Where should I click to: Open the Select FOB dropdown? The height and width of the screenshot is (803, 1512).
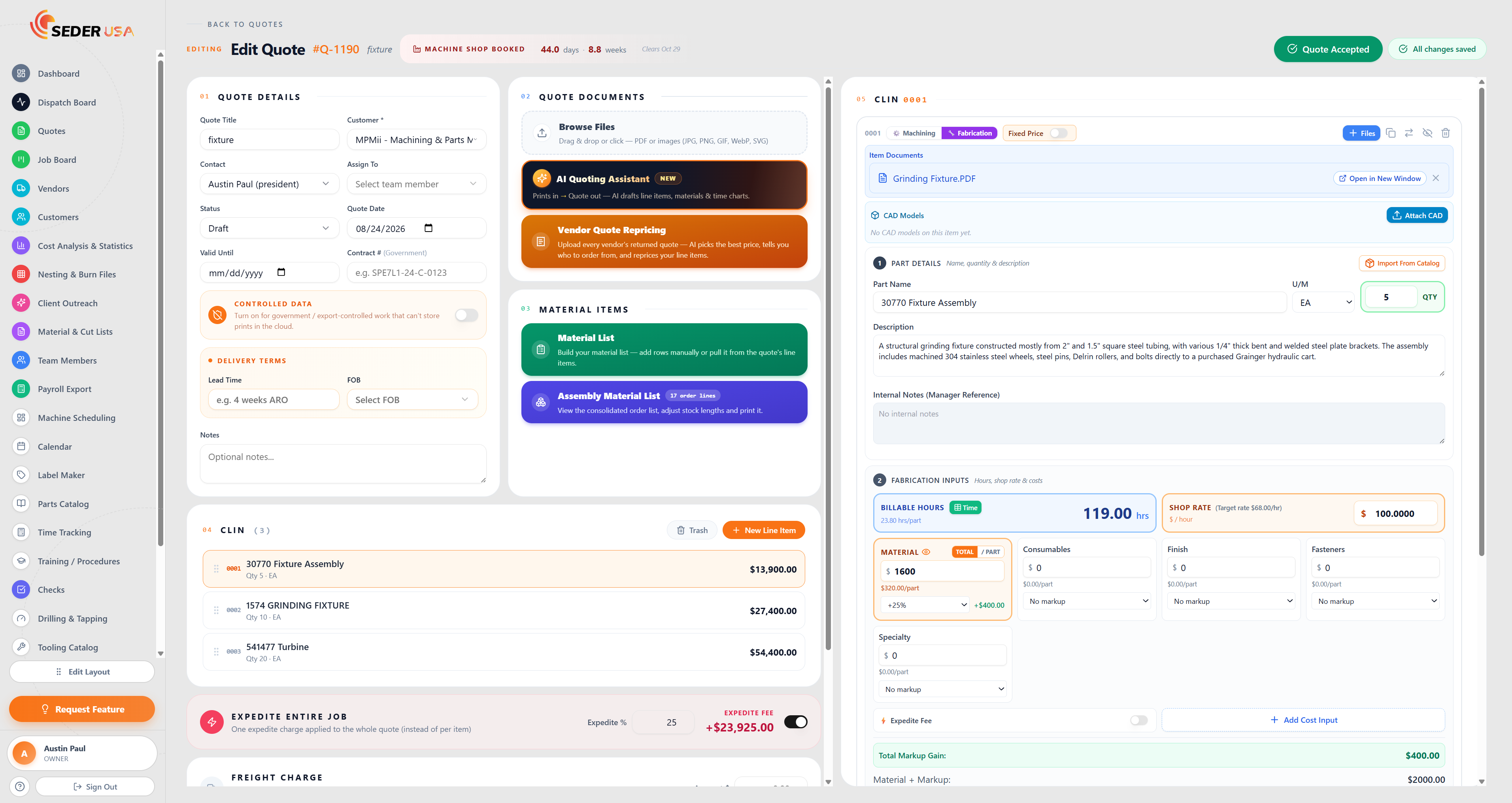pos(413,400)
